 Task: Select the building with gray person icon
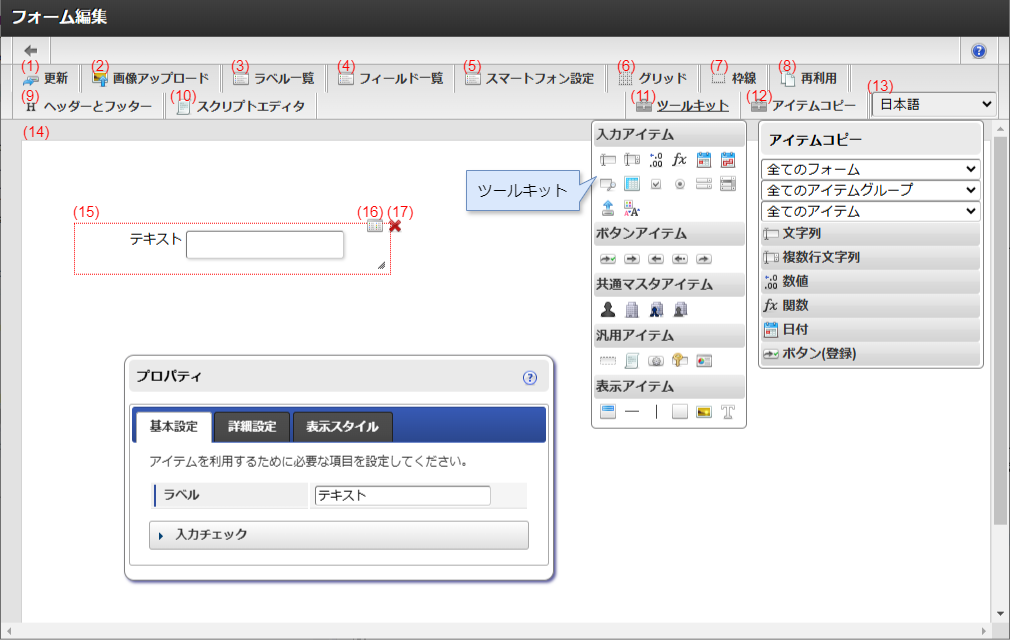(680, 310)
